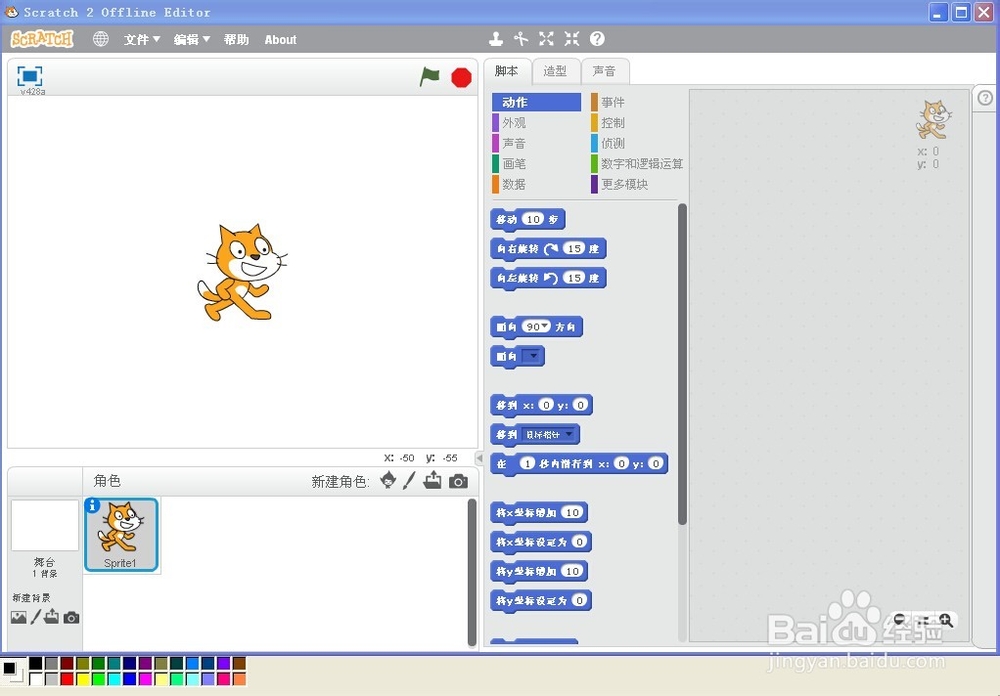The height and width of the screenshot is (696, 1000).
Task: Select the 画笔 block category
Action: [x=536, y=163]
